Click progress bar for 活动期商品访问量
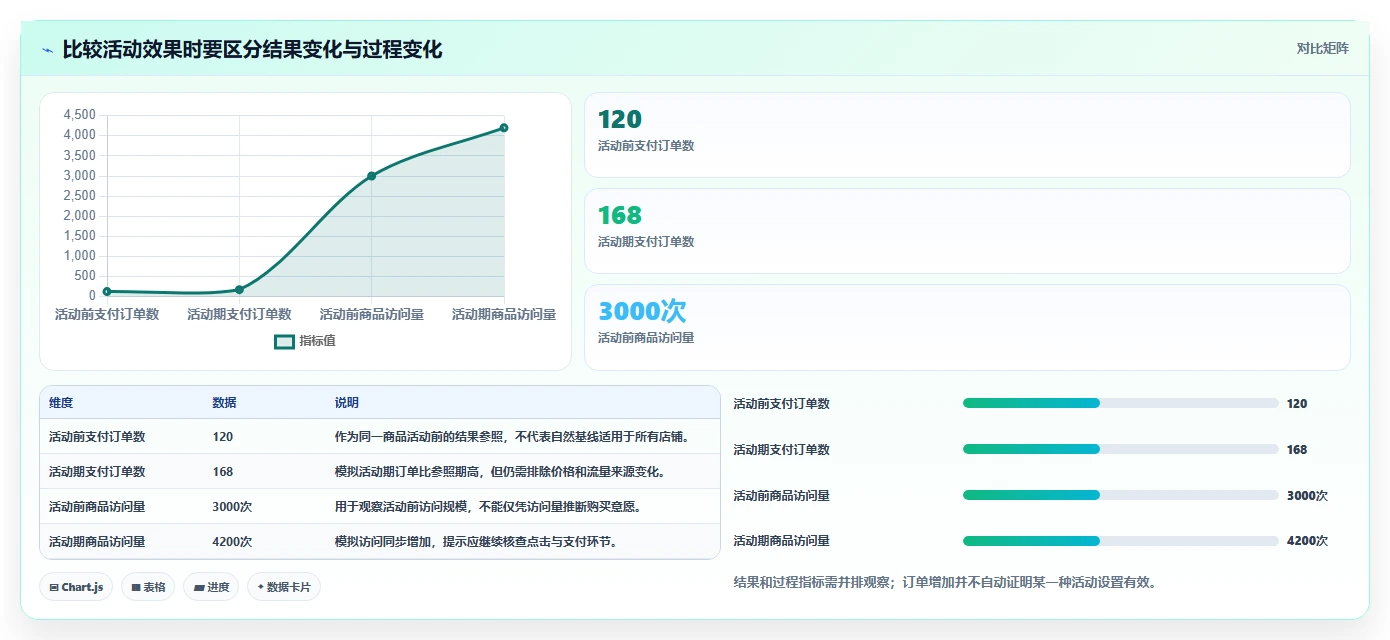The width and height of the screenshot is (1390, 640). [1120, 541]
